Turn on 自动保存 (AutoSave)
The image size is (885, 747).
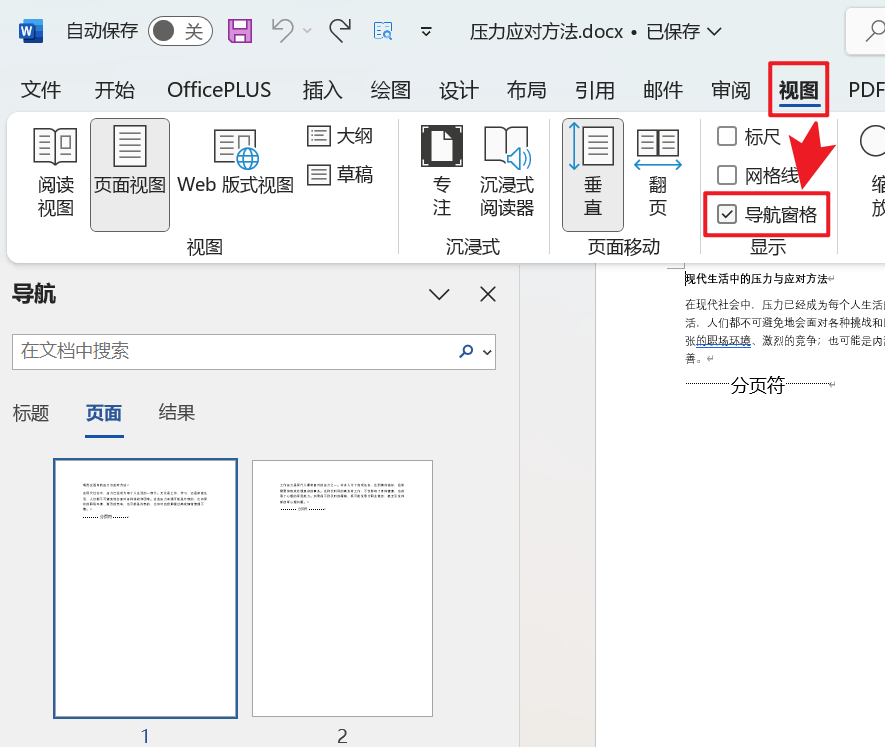coord(178,31)
